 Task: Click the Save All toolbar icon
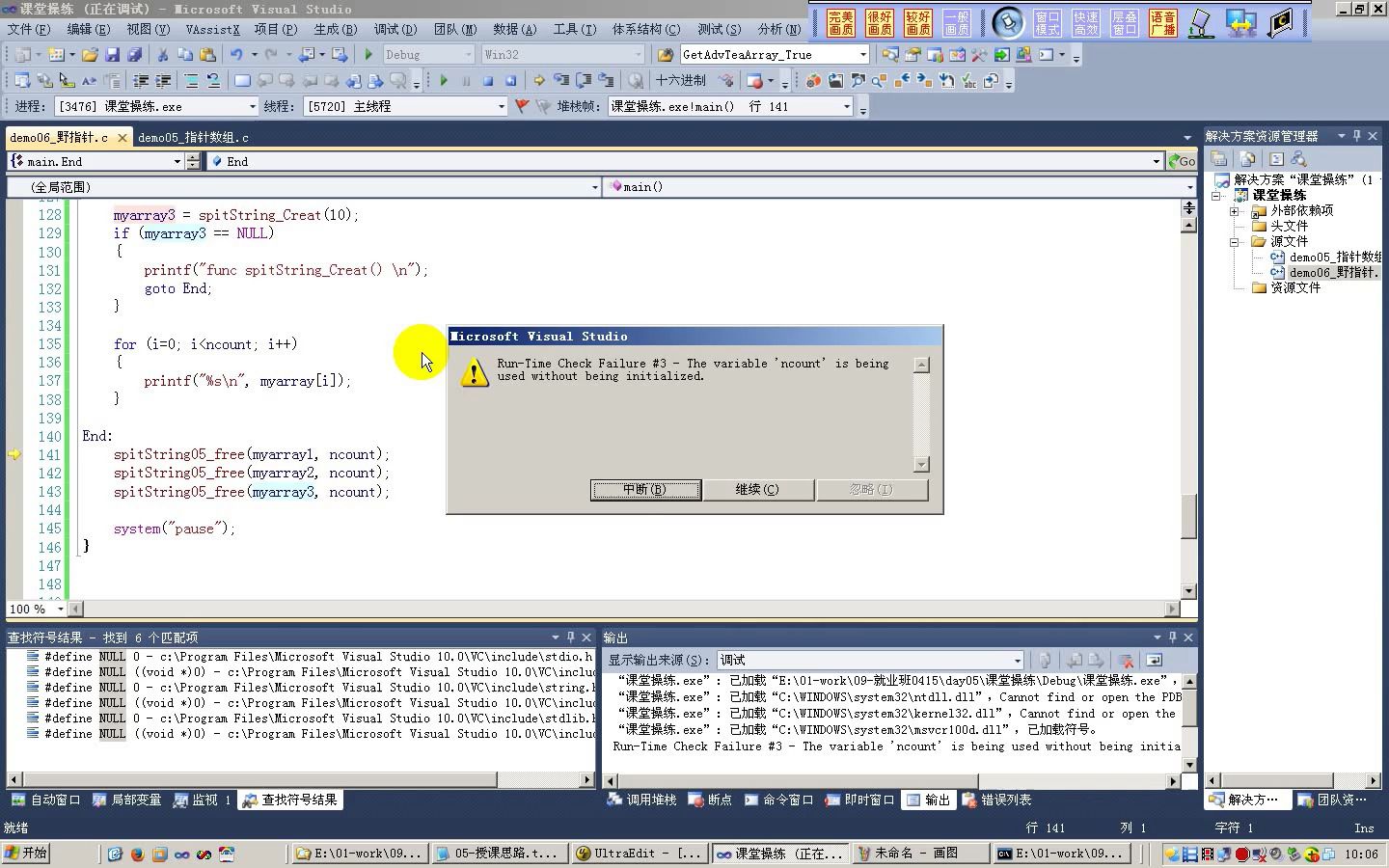tap(134, 55)
